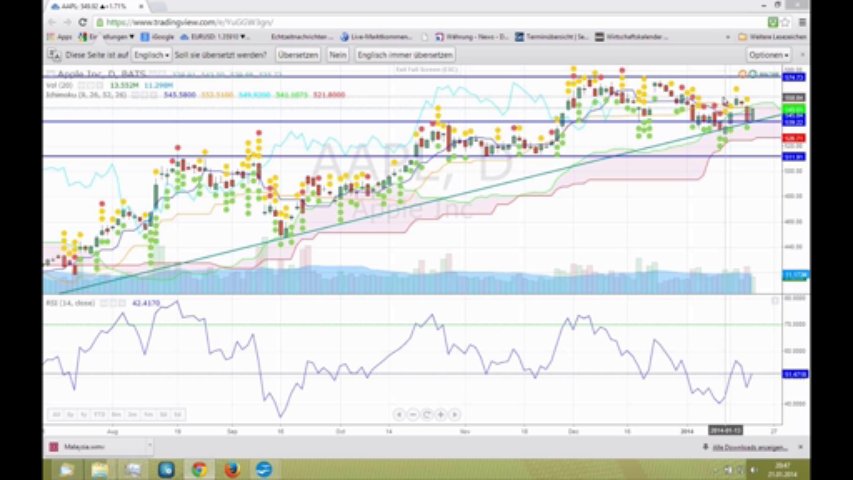Viewport: 853px width, 480px height.
Task: Open Google Chrome from the taskbar
Action: 198,469
